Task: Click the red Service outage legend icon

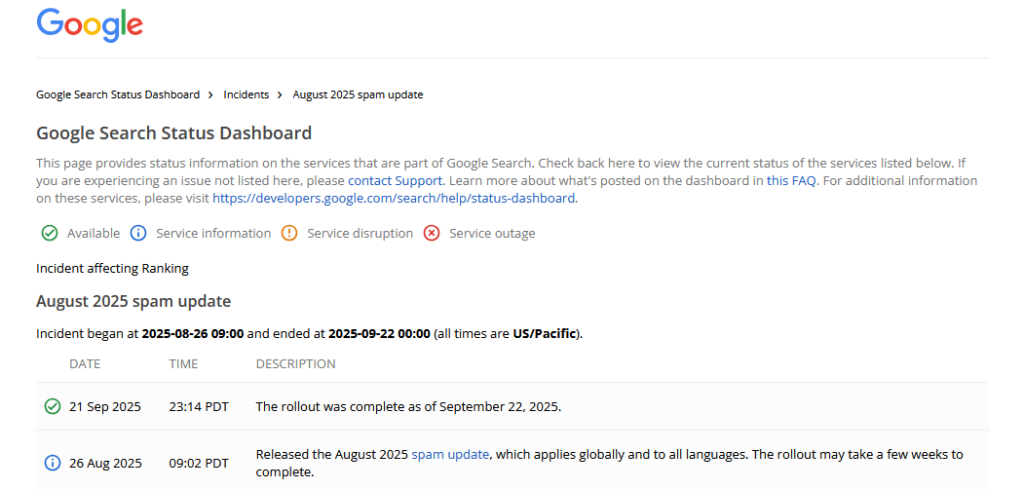Action: point(431,233)
